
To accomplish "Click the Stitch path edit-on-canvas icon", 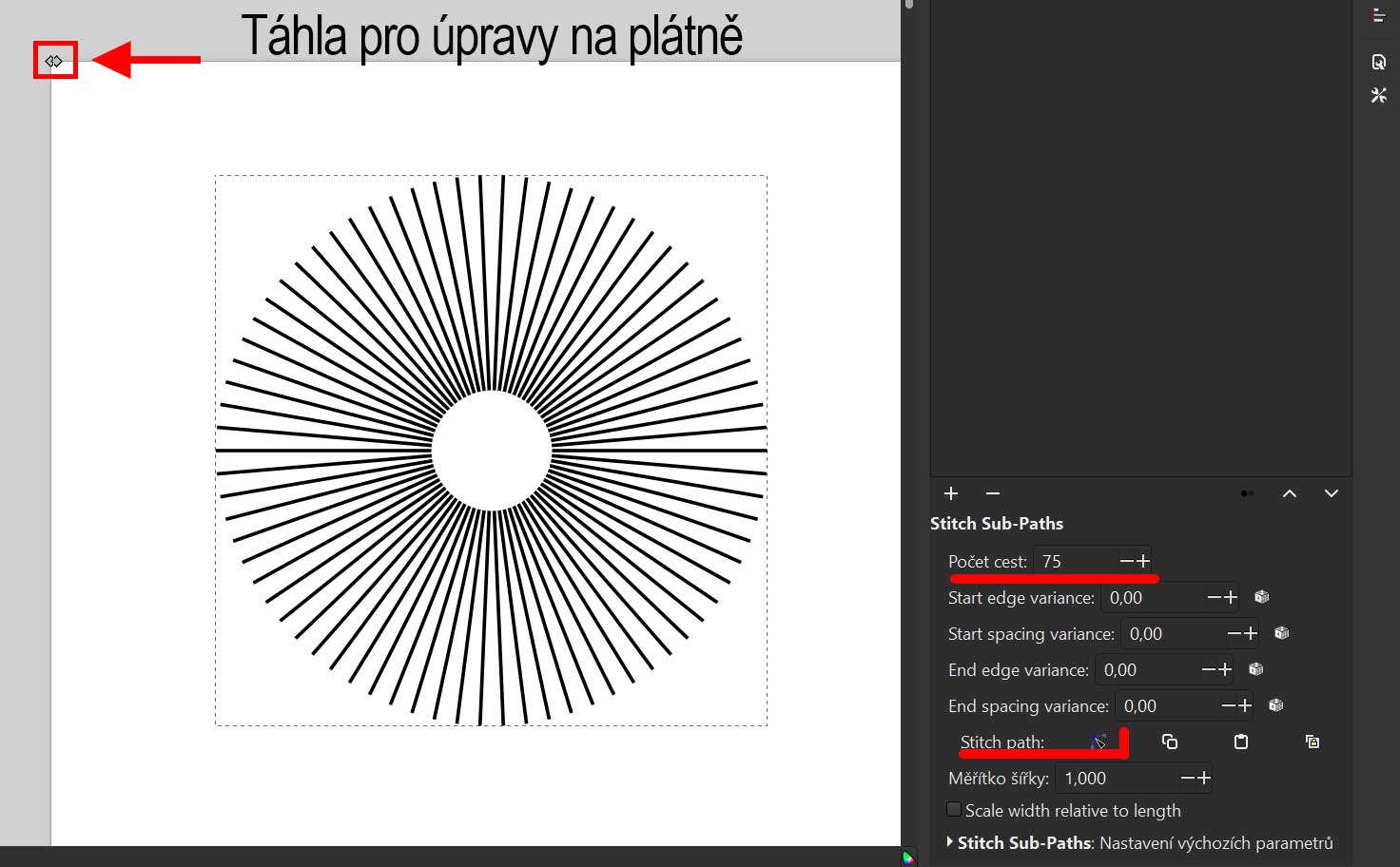I will tap(1099, 742).
